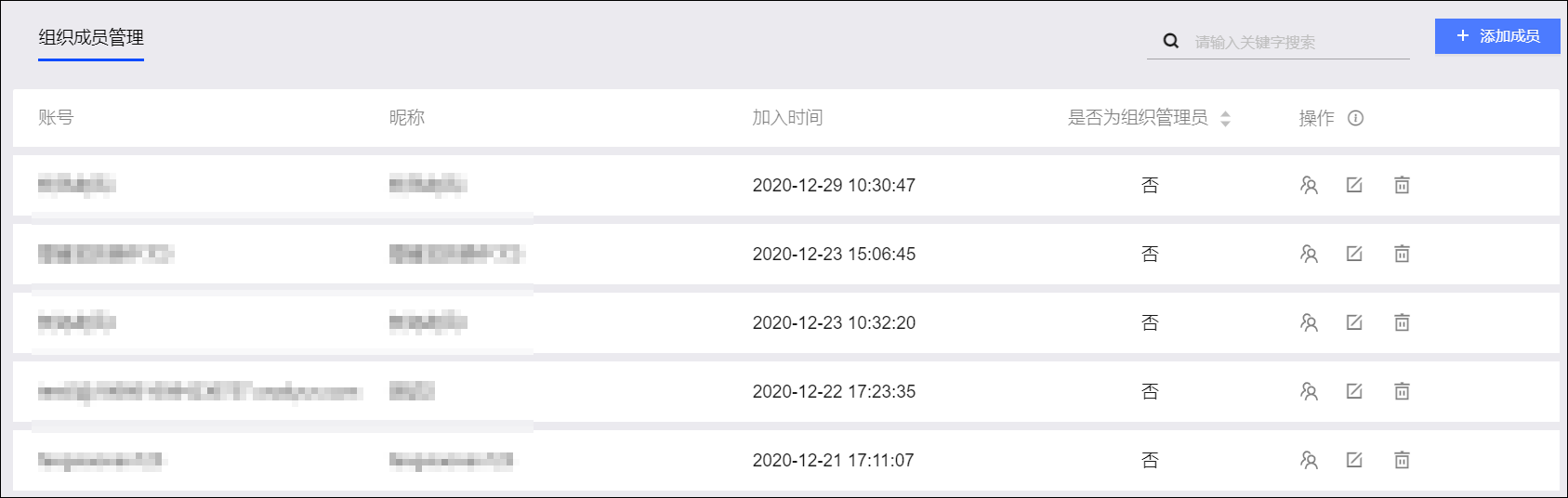Click the edit icon in the 2020-12-22 17:23:35 row
The image size is (1568, 498).
pyautogui.click(x=1354, y=391)
